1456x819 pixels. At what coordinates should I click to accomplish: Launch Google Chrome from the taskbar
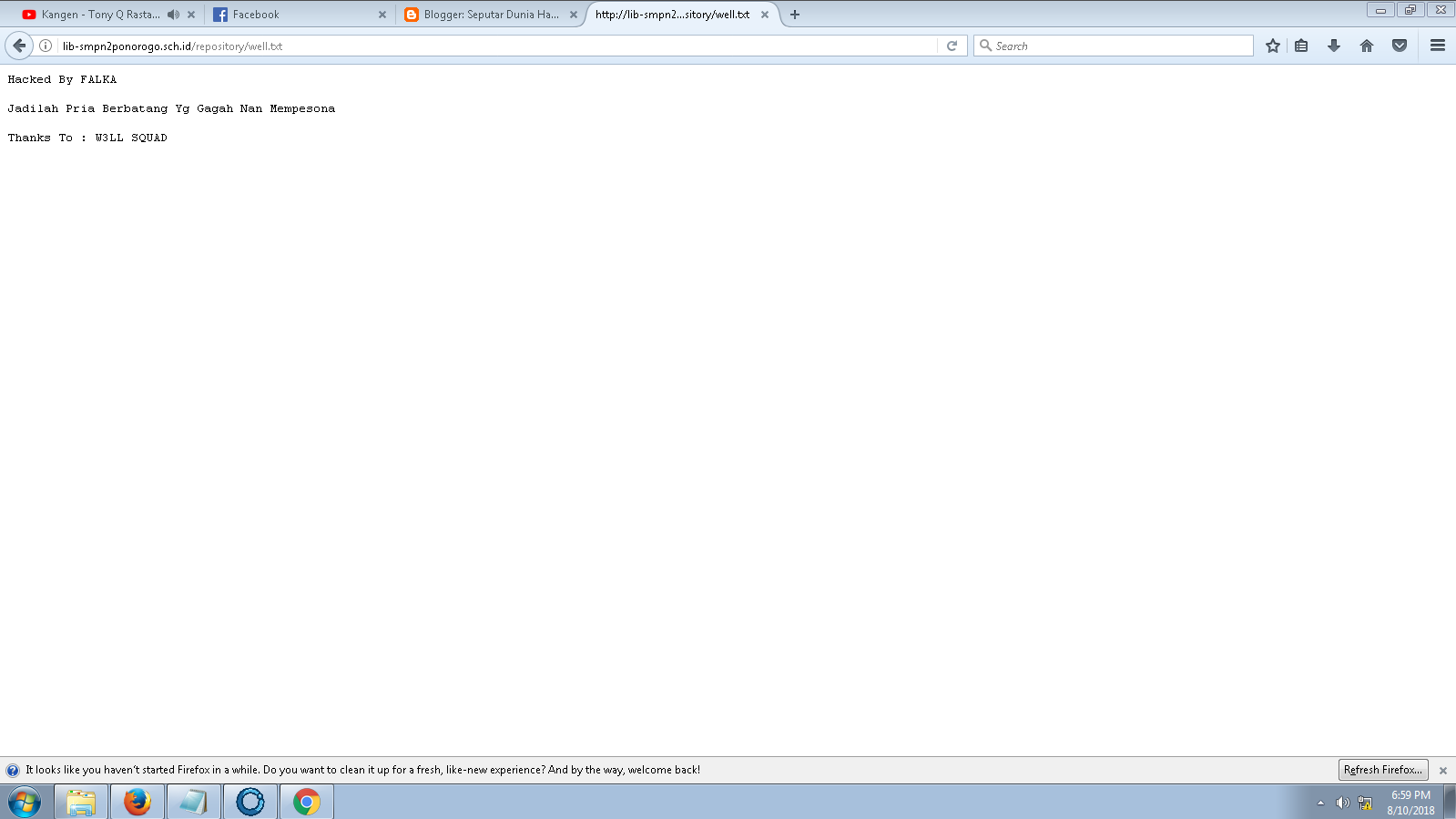pyautogui.click(x=307, y=803)
